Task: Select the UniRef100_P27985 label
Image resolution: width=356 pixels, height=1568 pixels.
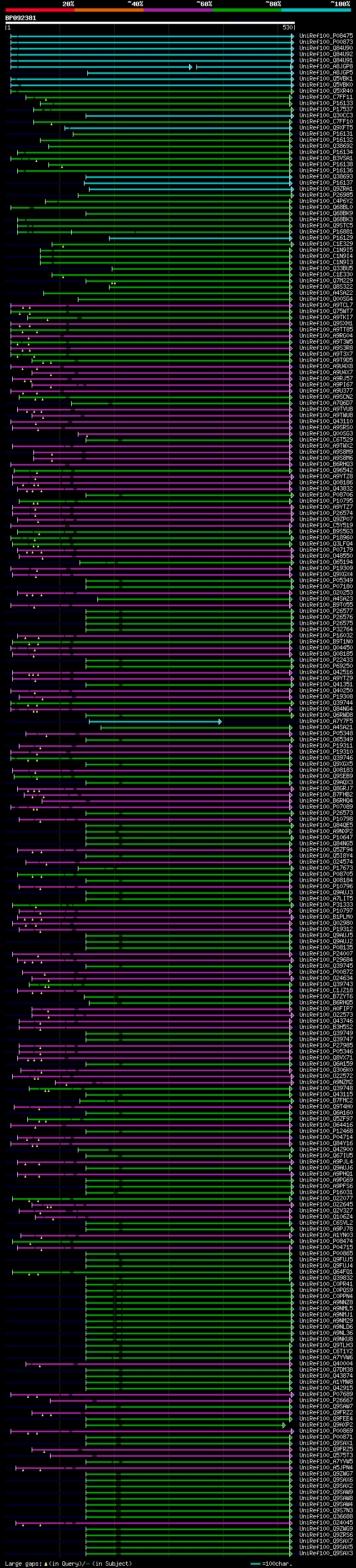Action: point(326,1045)
